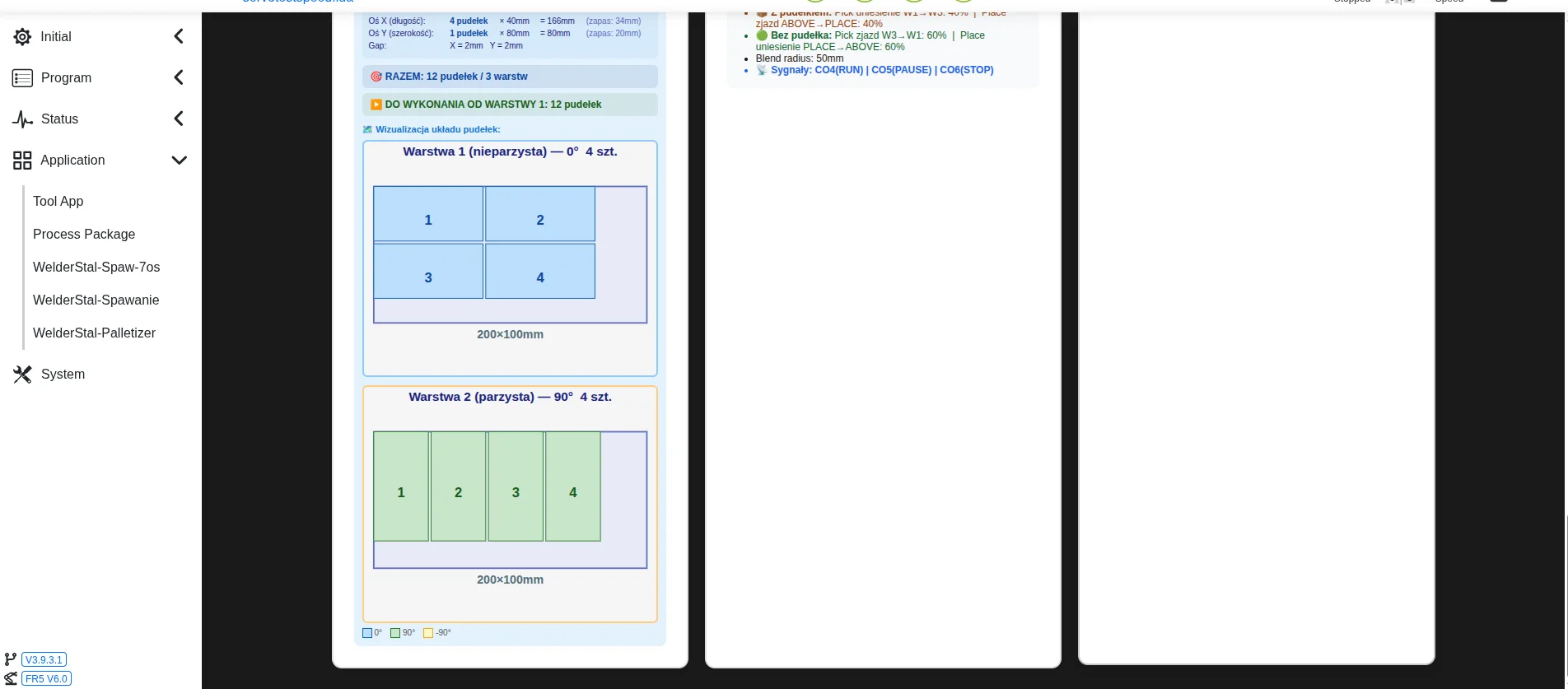Click the 'Blend radius: 50mm' line

[x=800, y=58]
